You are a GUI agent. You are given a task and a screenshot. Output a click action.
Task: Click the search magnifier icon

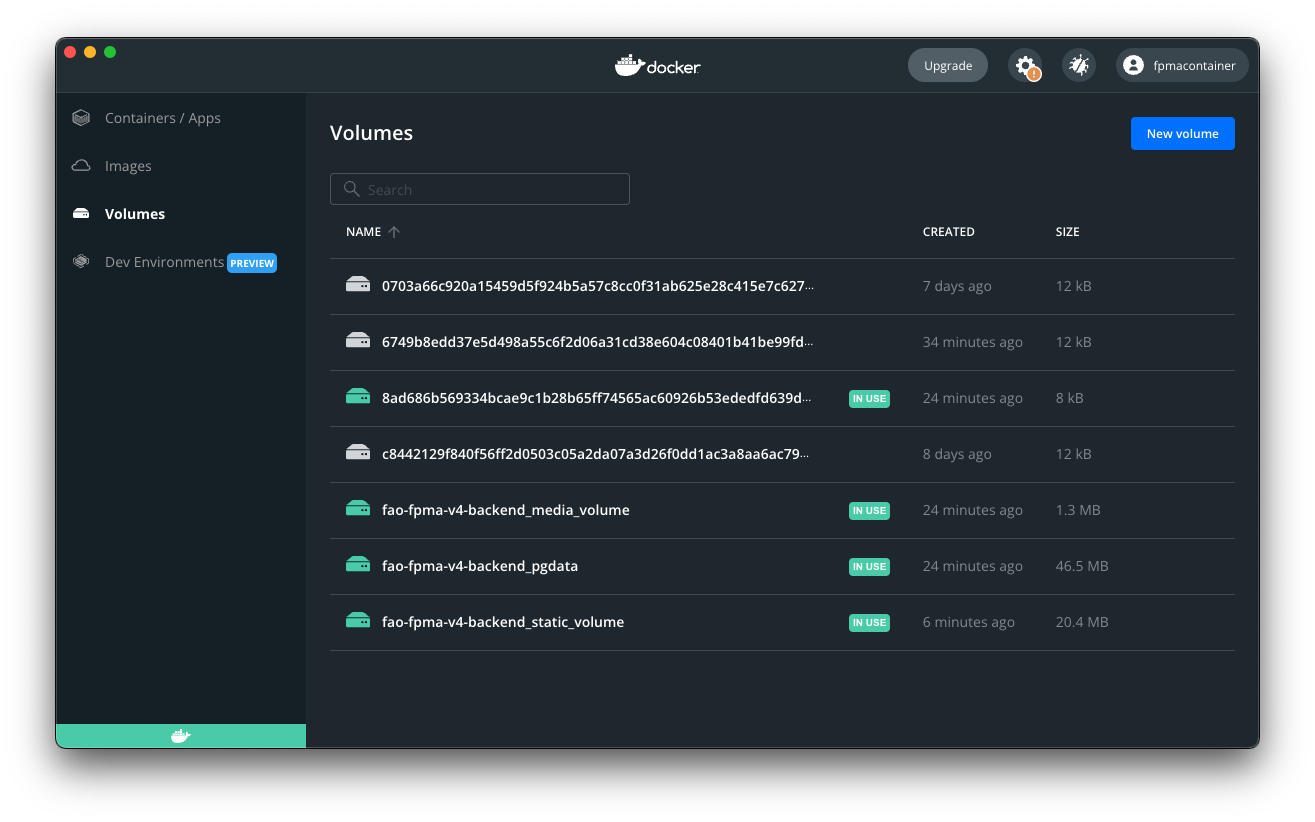tap(351, 189)
